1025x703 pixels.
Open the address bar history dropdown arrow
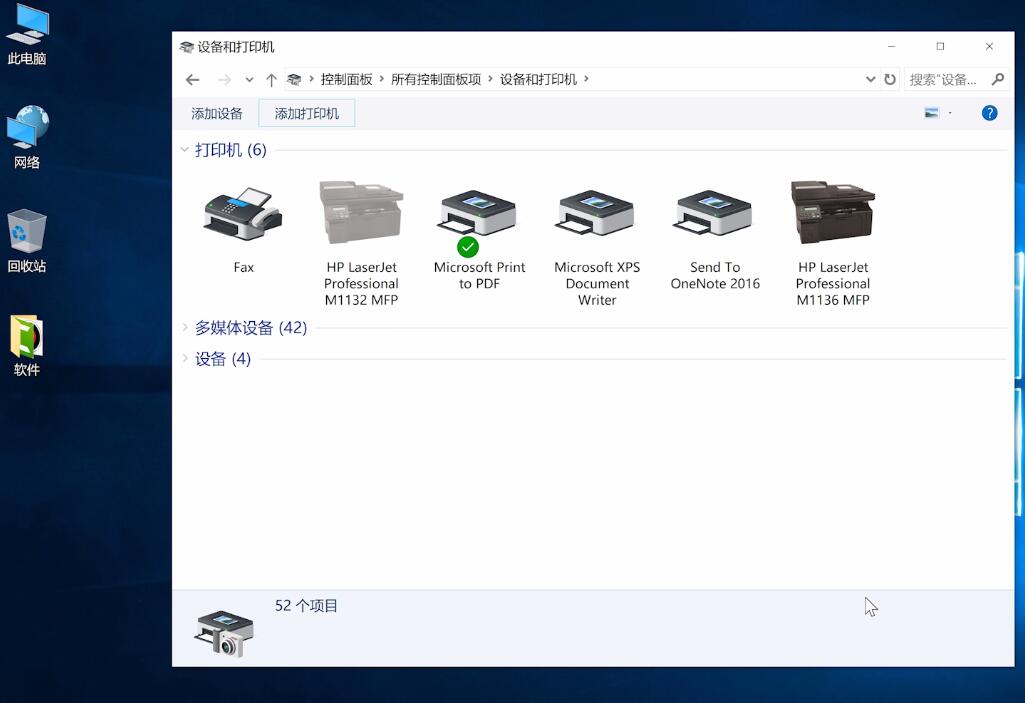[x=869, y=79]
